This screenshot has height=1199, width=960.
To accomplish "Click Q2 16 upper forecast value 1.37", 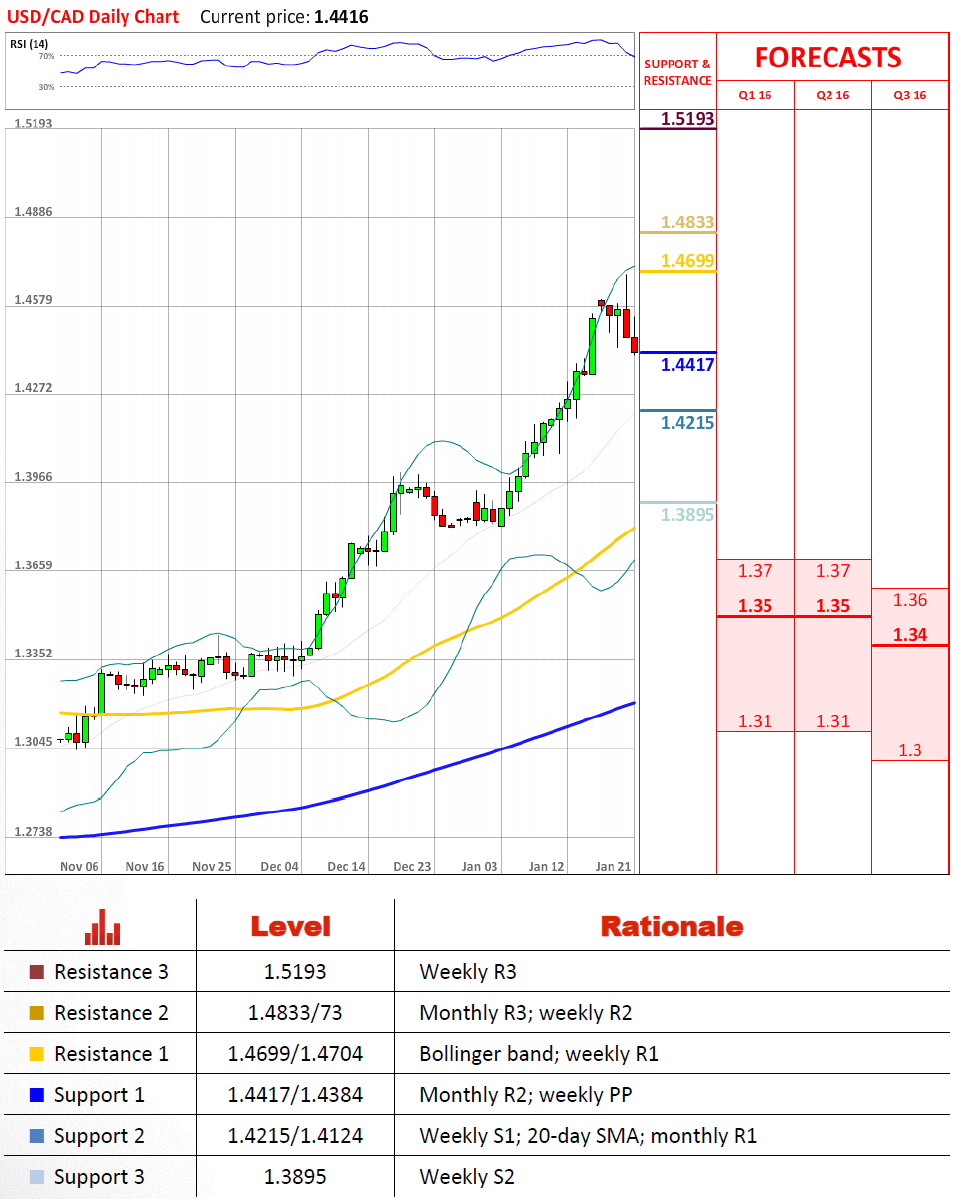I will [x=833, y=571].
